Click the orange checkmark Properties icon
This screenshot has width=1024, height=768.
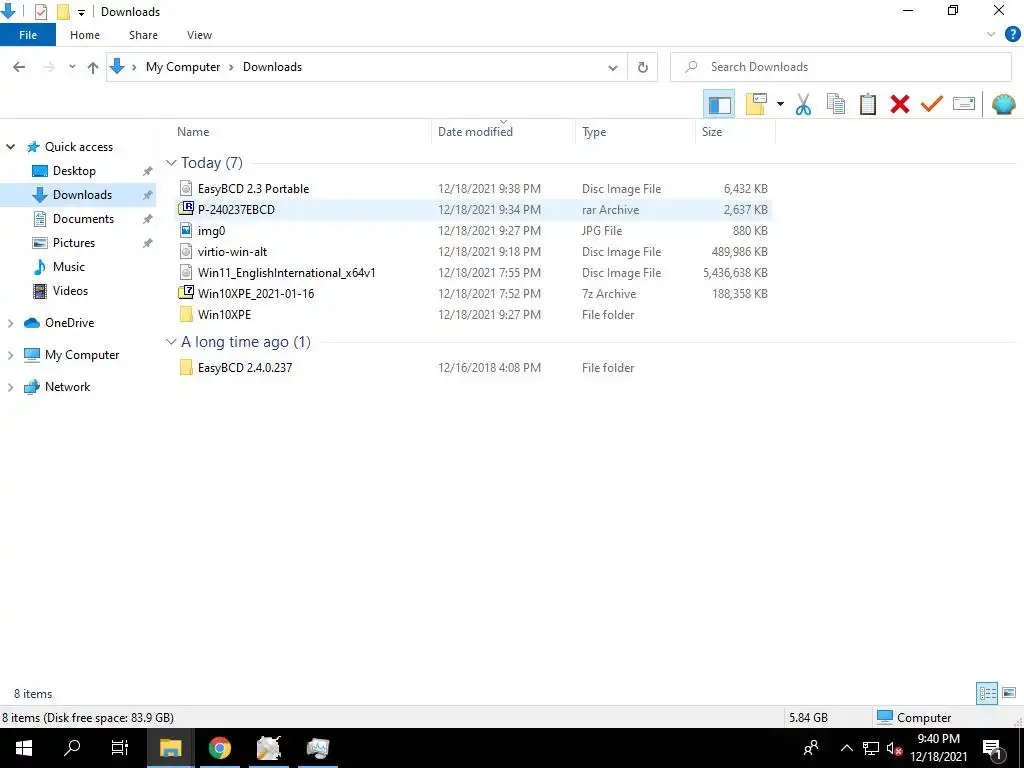[931, 104]
